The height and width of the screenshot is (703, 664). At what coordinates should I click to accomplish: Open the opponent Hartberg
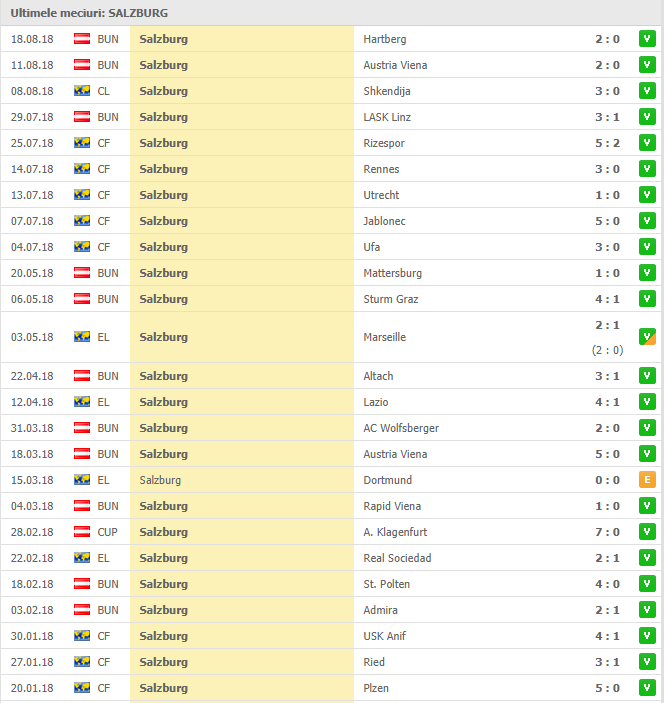(385, 39)
